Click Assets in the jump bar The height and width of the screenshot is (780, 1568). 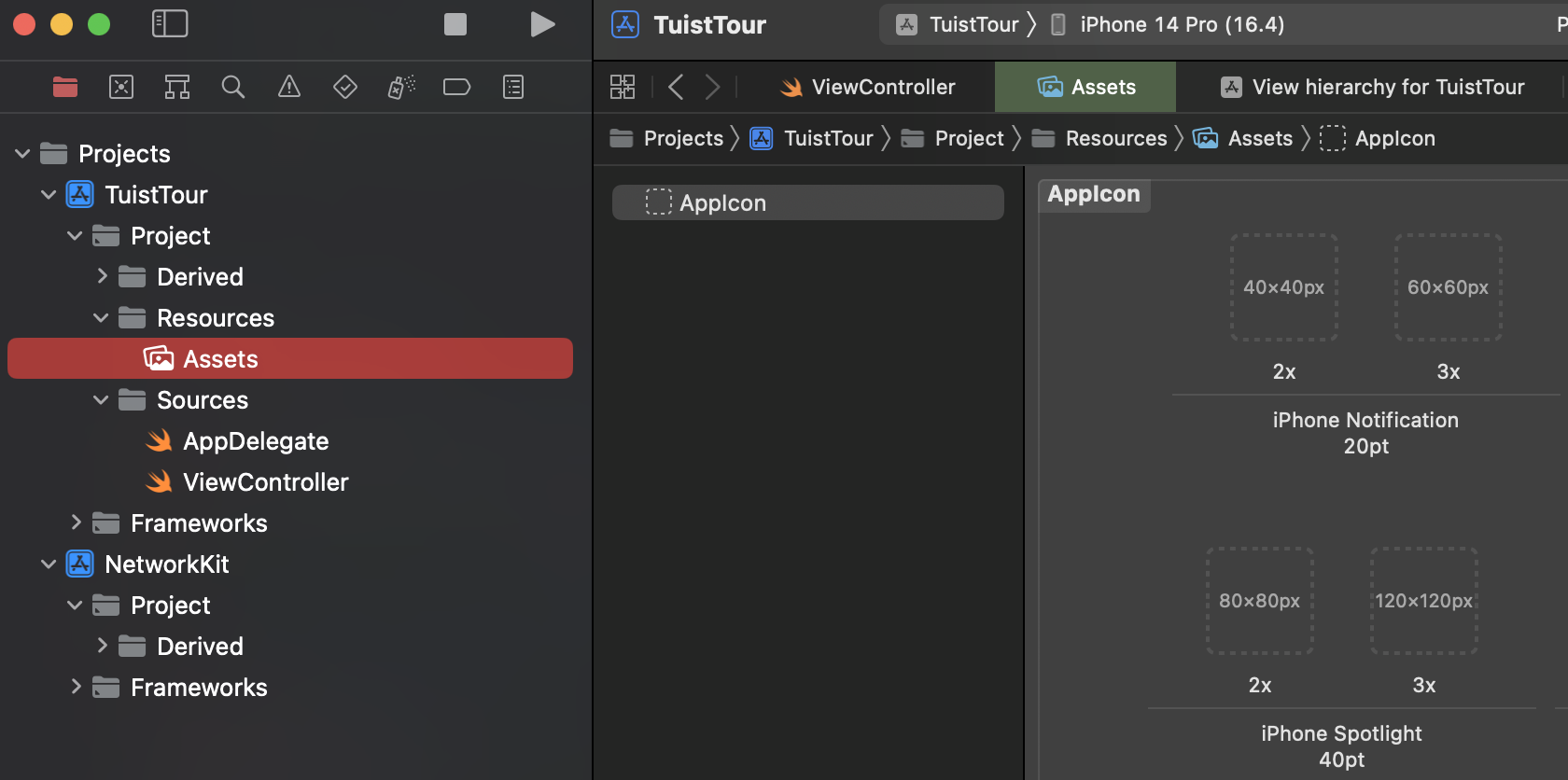(x=1243, y=138)
